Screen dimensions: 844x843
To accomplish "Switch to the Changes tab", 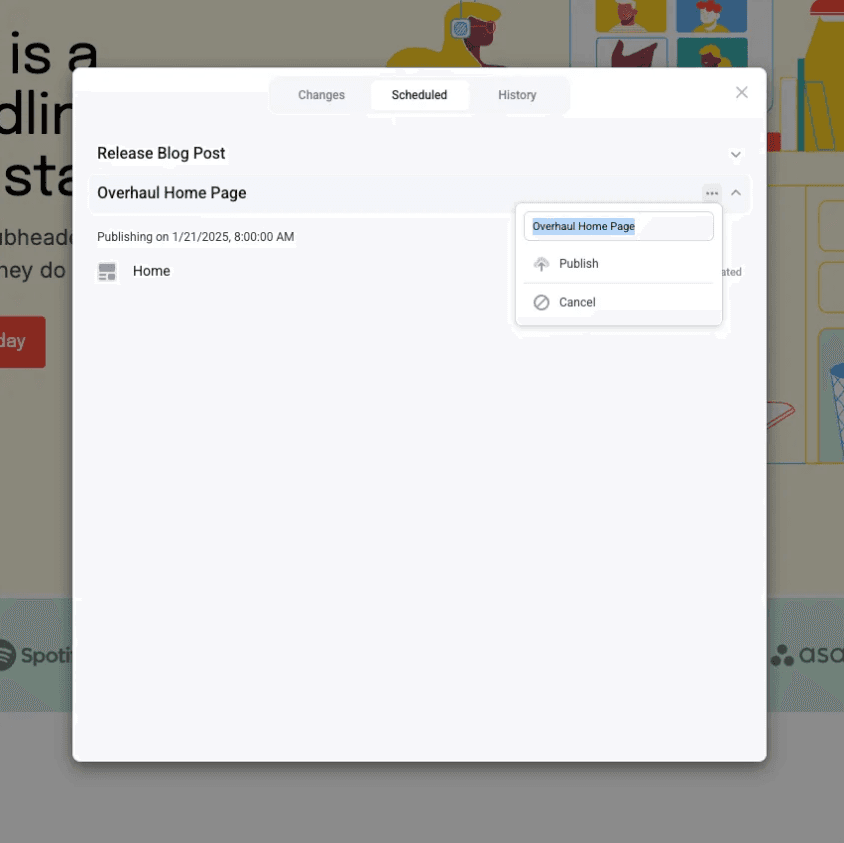I will (321, 95).
